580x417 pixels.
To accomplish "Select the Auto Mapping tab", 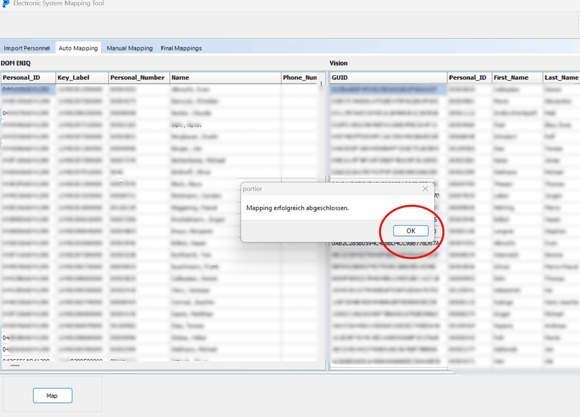I will tap(78, 48).
